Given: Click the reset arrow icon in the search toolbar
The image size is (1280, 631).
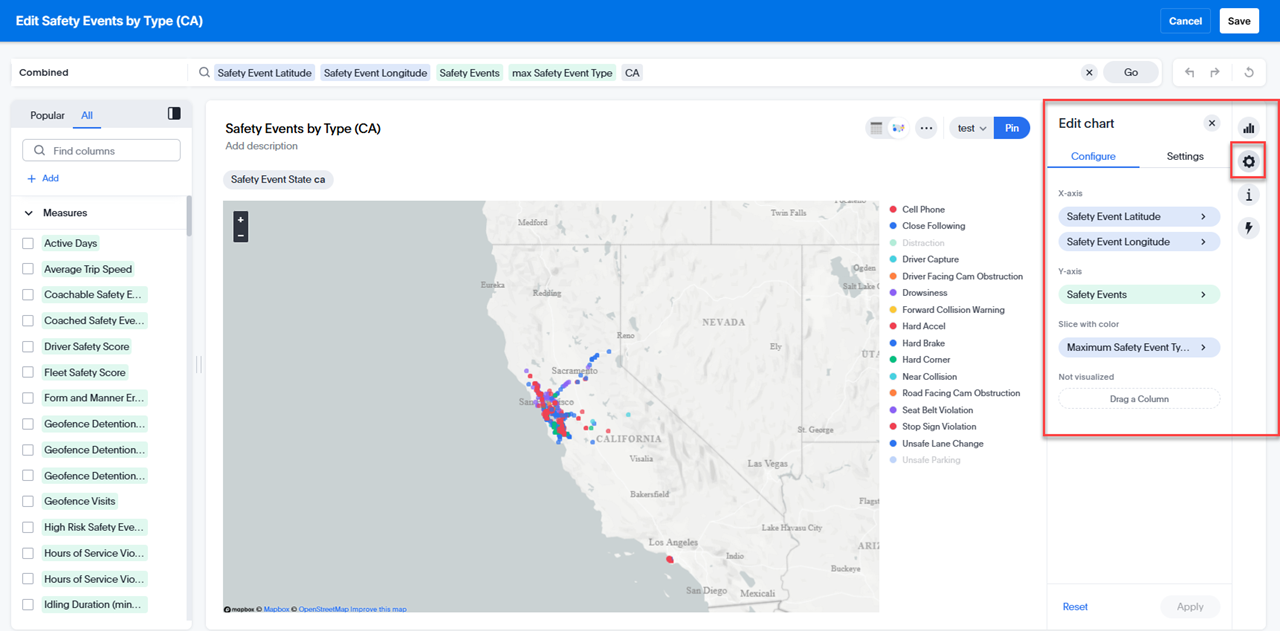Looking at the screenshot, I should coord(1249,72).
